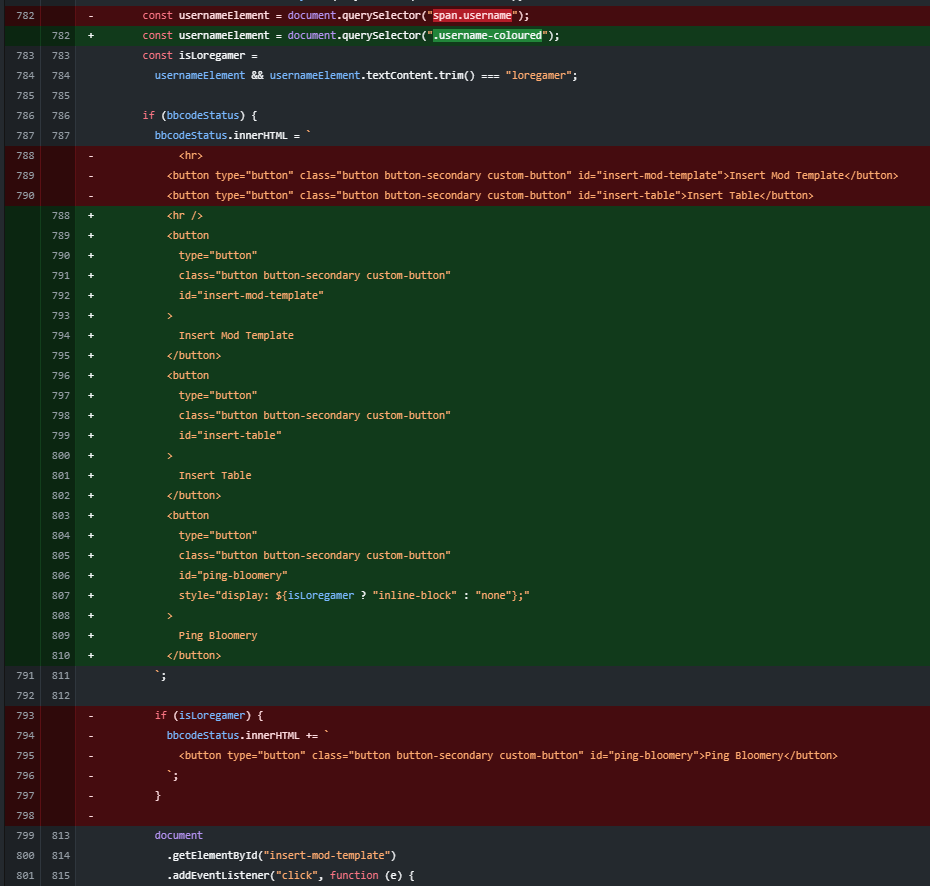
Task: Click the removed "<hr>" code line
Action: coord(191,156)
